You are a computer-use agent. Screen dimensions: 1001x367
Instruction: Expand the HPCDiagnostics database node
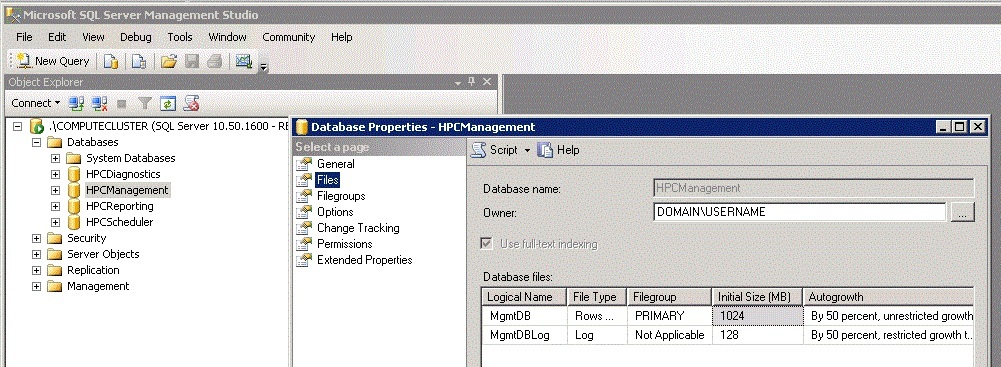pyautogui.click(x=56, y=174)
